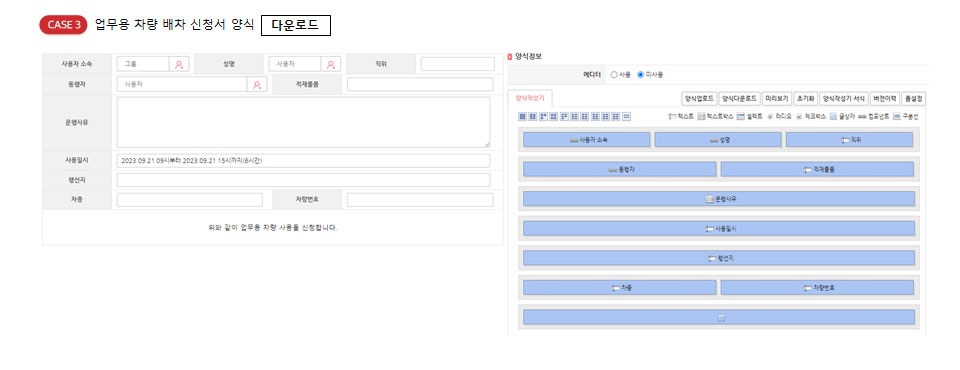The height and width of the screenshot is (370, 960).
Task: Pick the 구분선 component tool
Action: coord(905,116)
